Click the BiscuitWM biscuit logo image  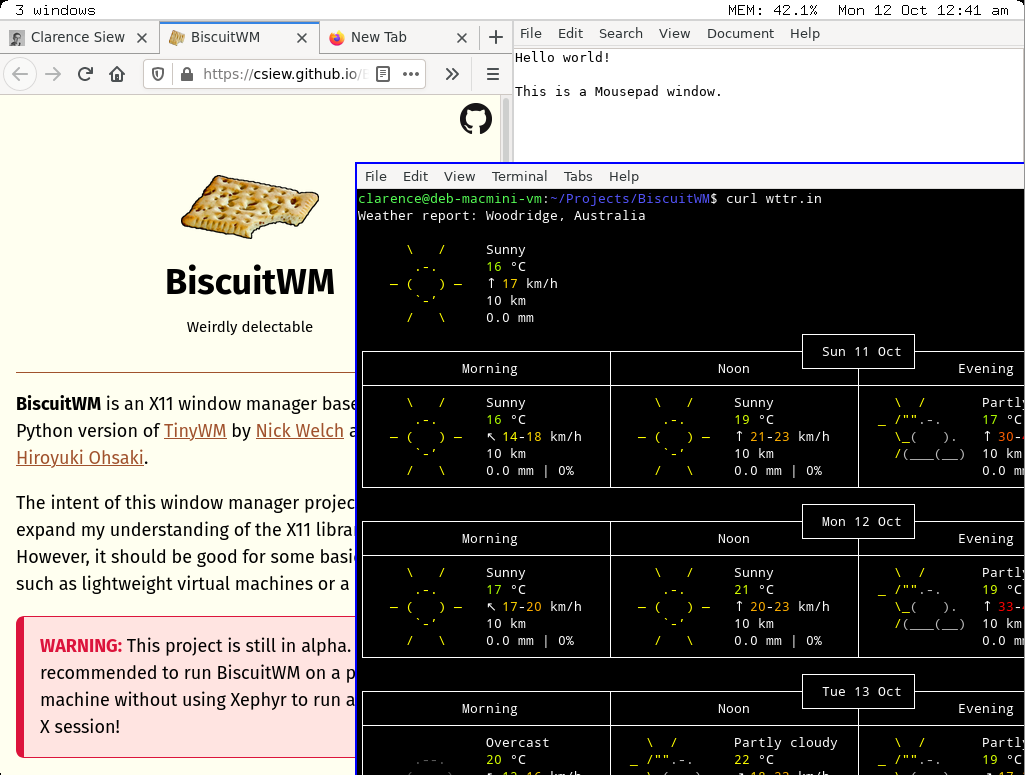click(250, 206)
